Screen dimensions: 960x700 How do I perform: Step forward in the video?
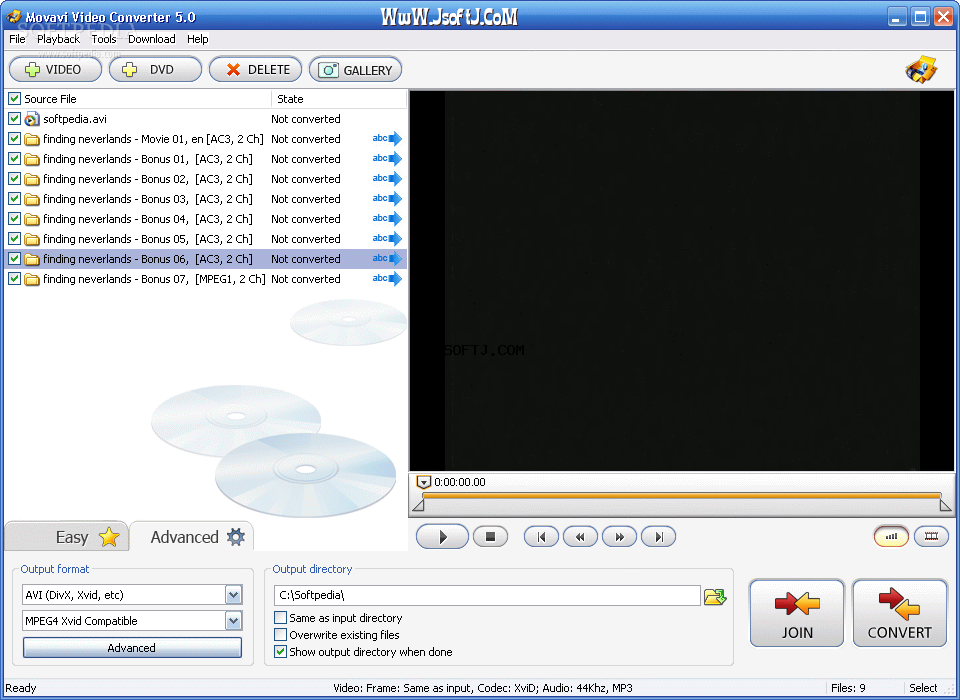619,537
